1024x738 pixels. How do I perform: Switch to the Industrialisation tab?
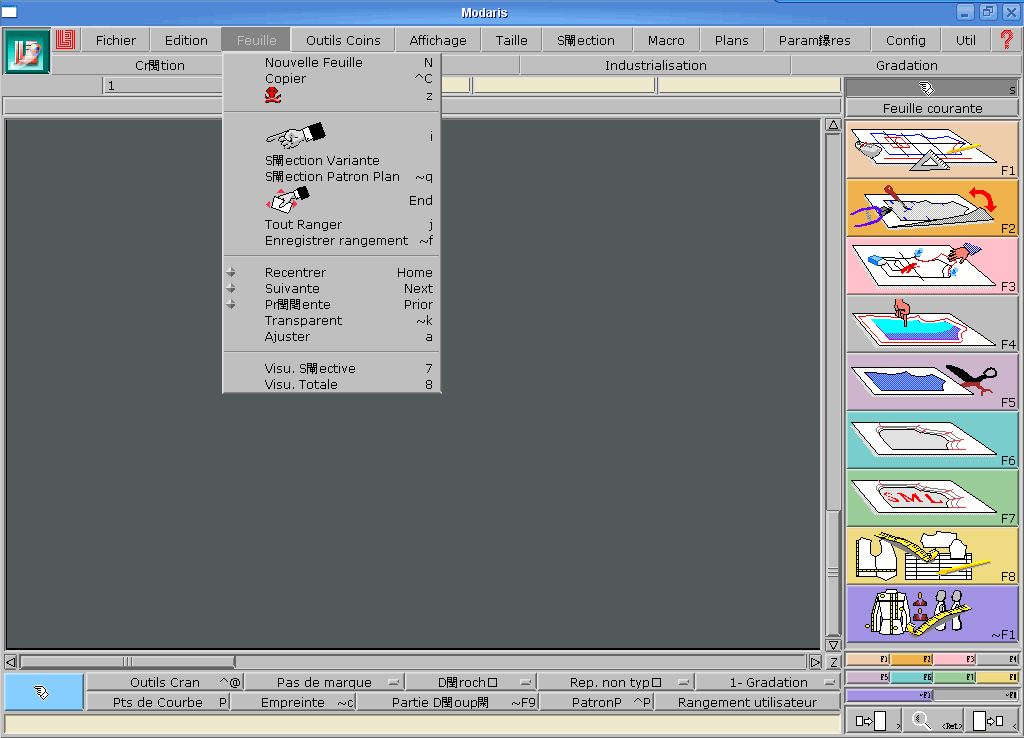point(656,65)
